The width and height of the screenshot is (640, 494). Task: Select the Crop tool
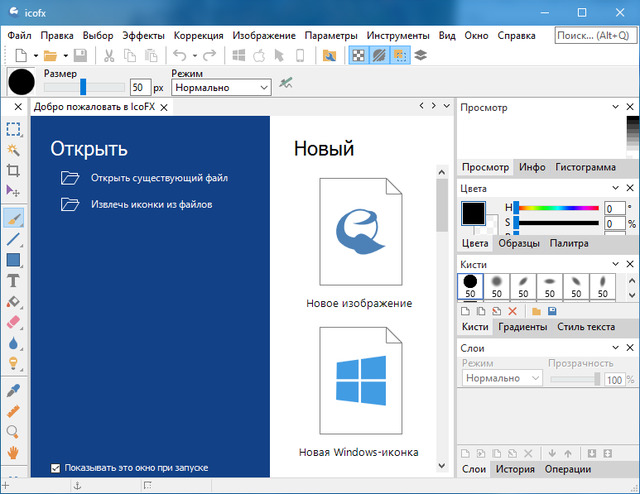(13, 170)
